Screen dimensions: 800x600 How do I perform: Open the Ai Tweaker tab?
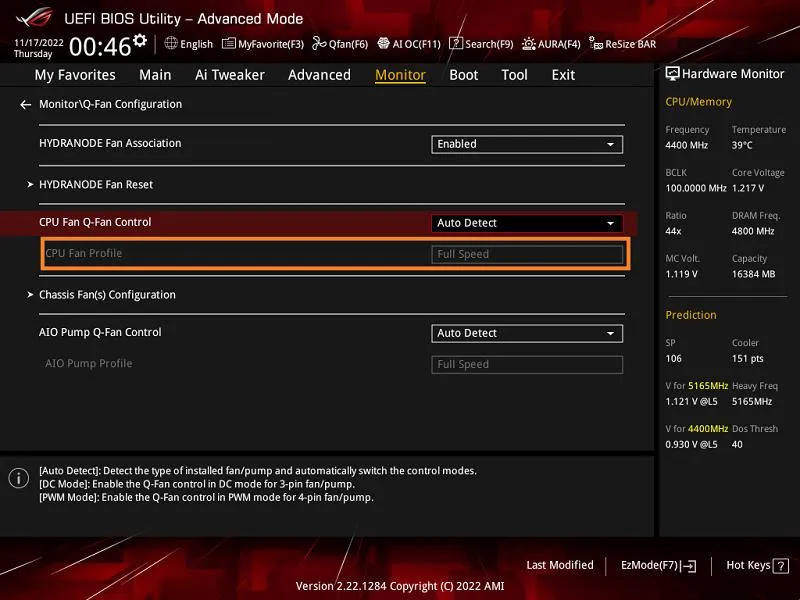(230, 75)
